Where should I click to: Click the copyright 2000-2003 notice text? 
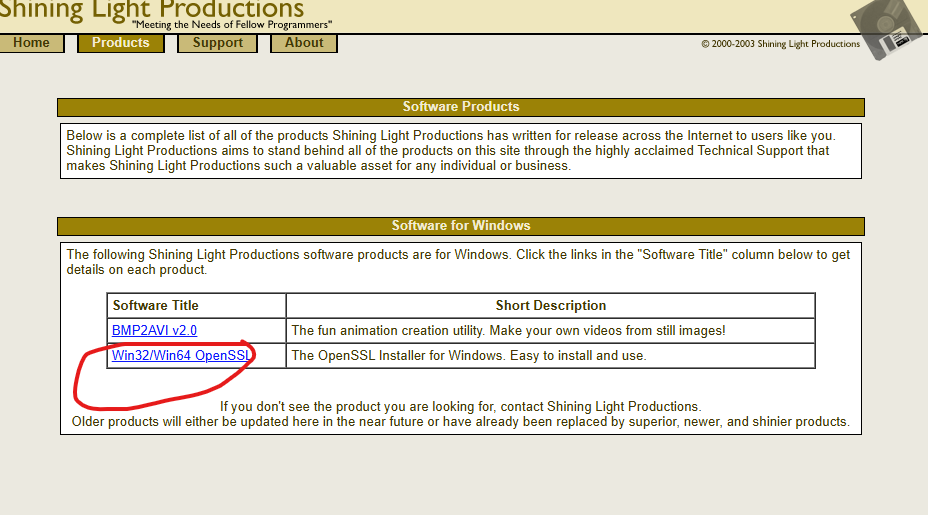781,44
